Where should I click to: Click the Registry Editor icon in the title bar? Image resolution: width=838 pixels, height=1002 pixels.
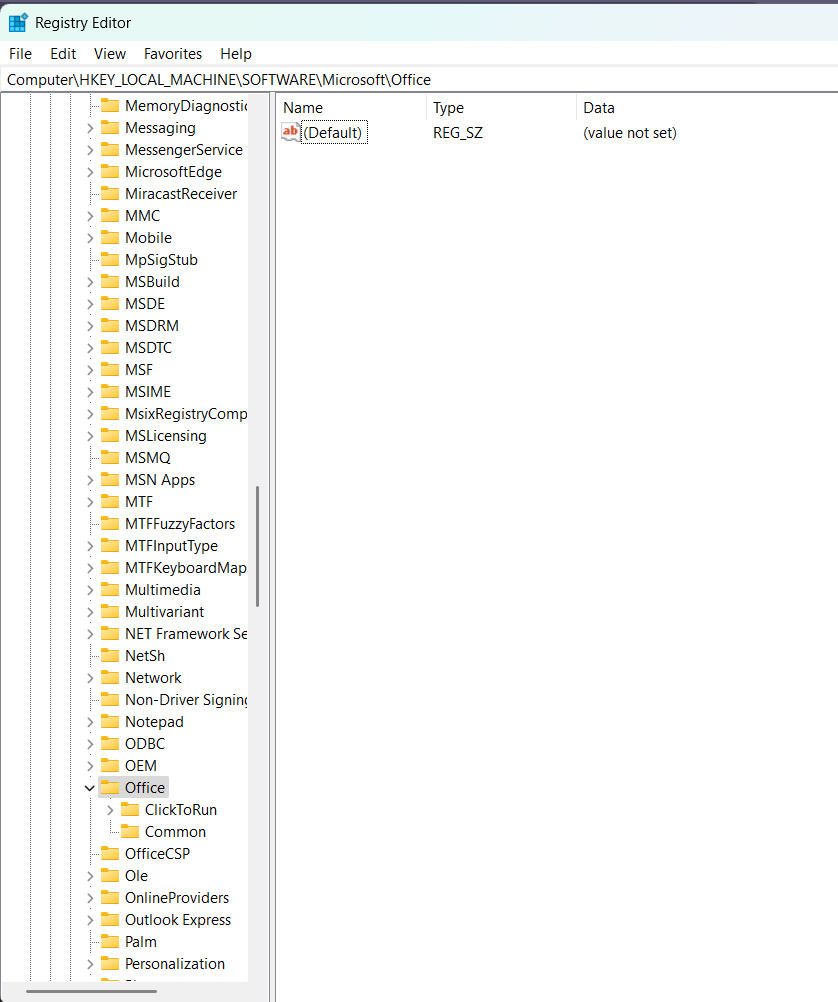point(17,21)
